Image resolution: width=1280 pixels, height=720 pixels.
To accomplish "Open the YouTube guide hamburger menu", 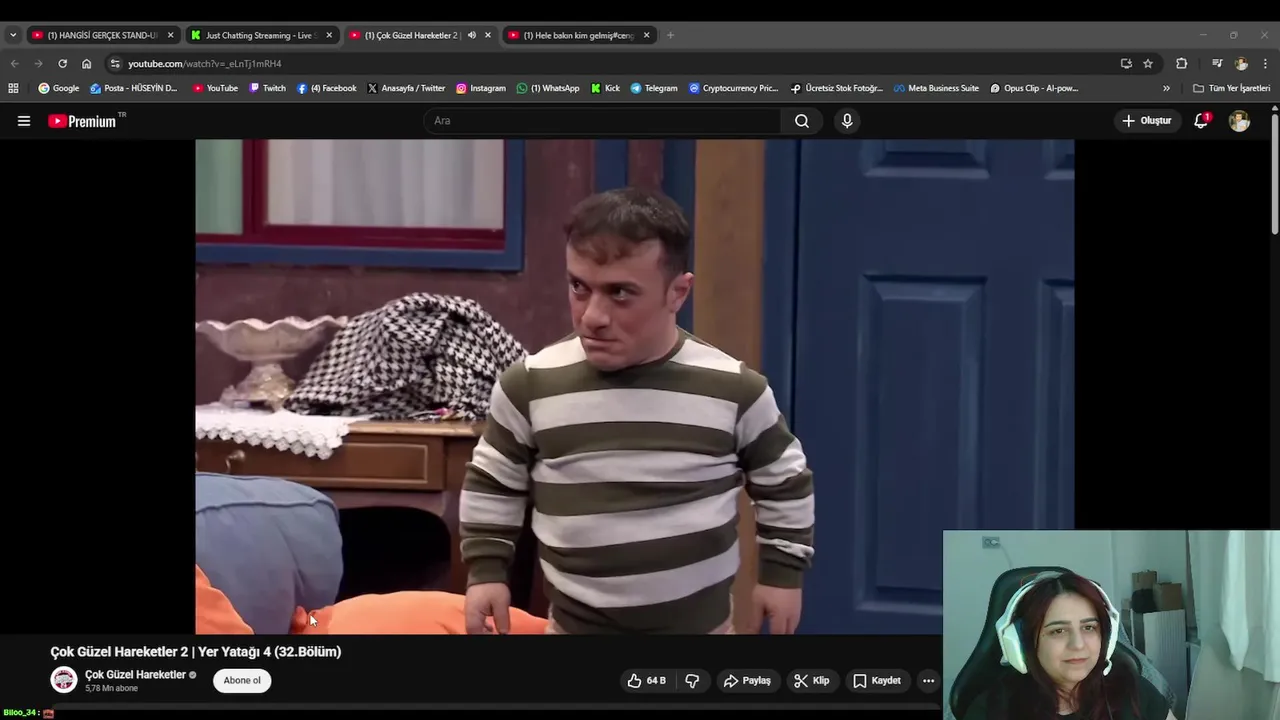I will (x=24, y=121).
